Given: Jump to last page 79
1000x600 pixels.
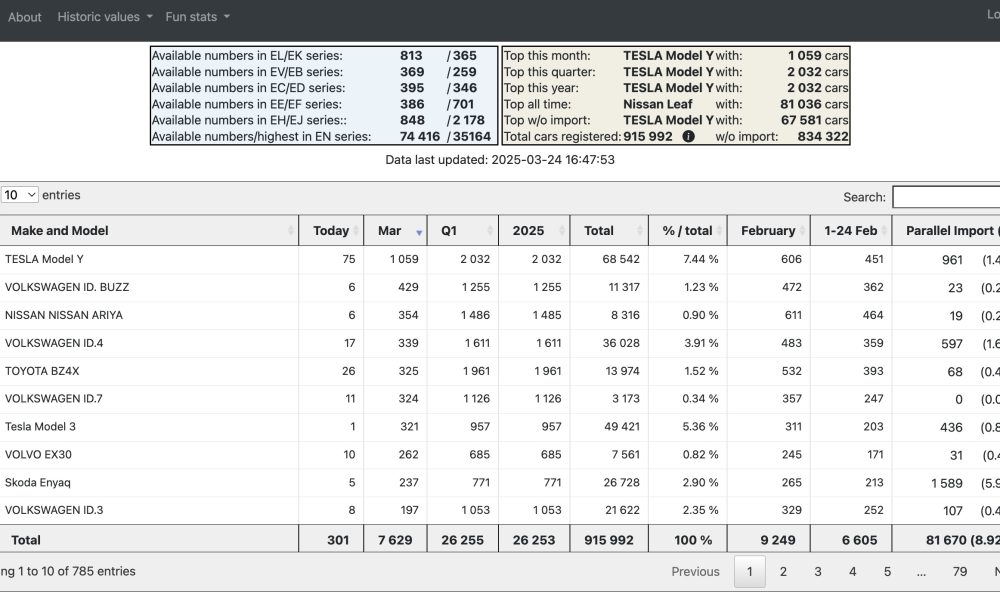Looking at the screenshot, I should 960,571.
